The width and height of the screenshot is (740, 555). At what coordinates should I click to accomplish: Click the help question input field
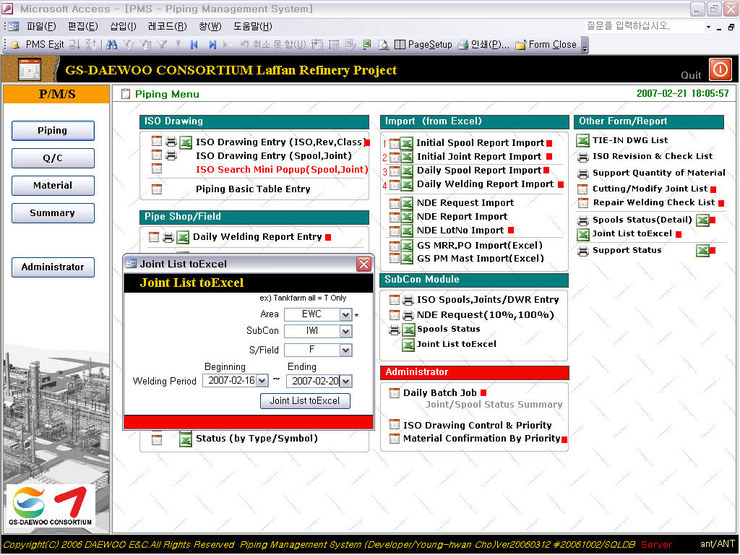coord(644,26)
